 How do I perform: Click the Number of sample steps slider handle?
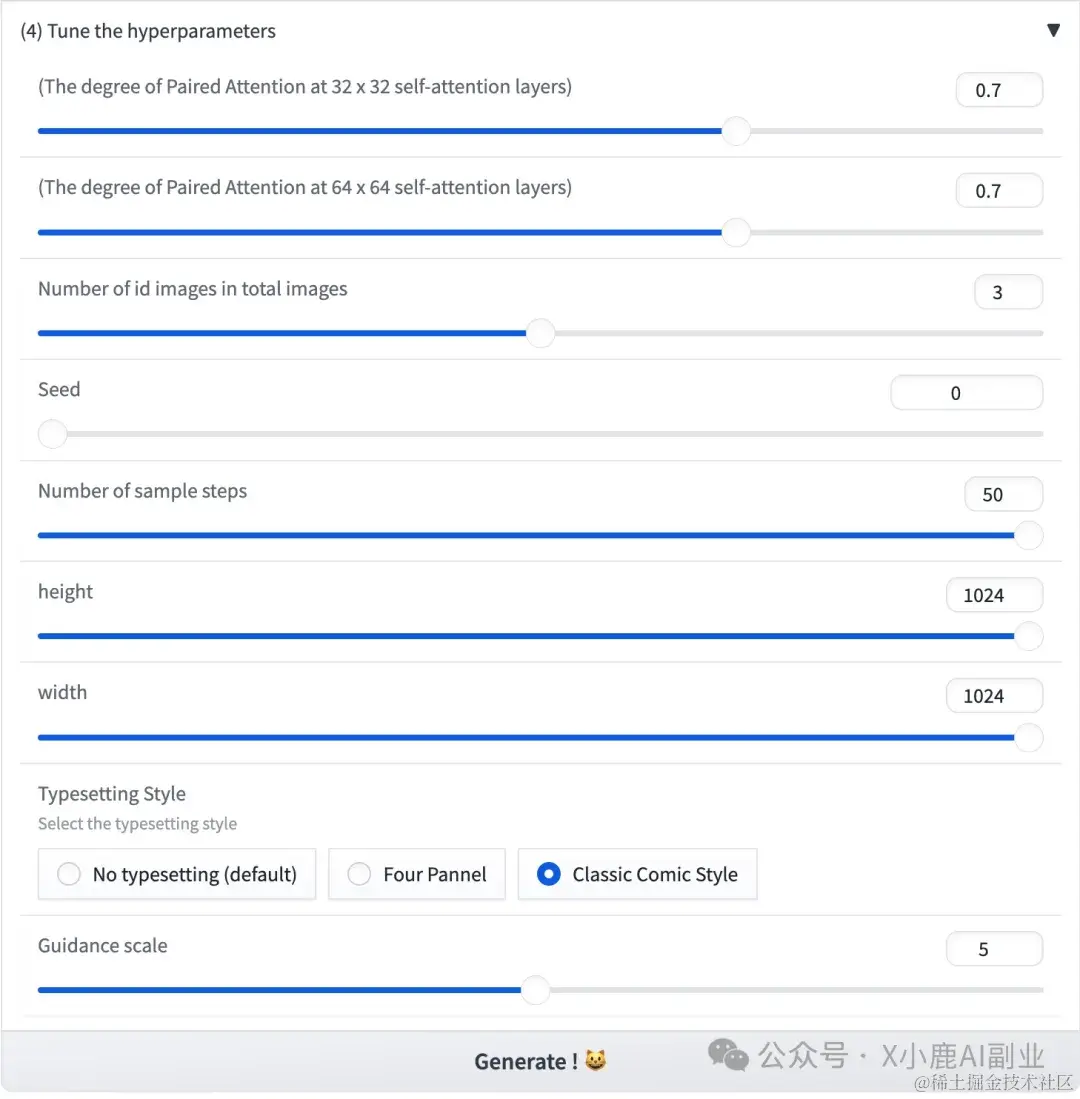point(1028,535)
